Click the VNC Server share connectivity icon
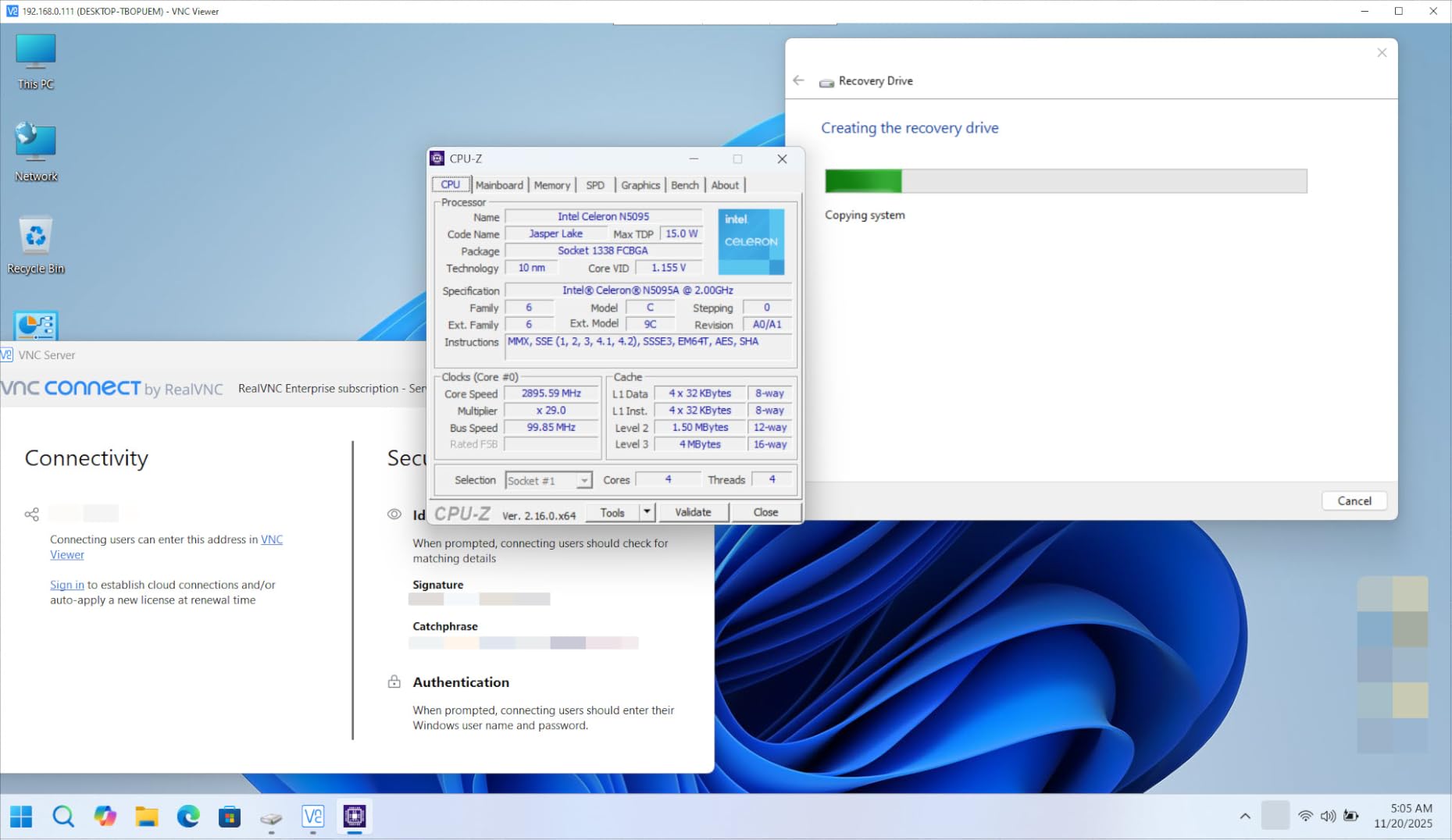Viewport: 1452px width, 840px height. coord(31,514)
